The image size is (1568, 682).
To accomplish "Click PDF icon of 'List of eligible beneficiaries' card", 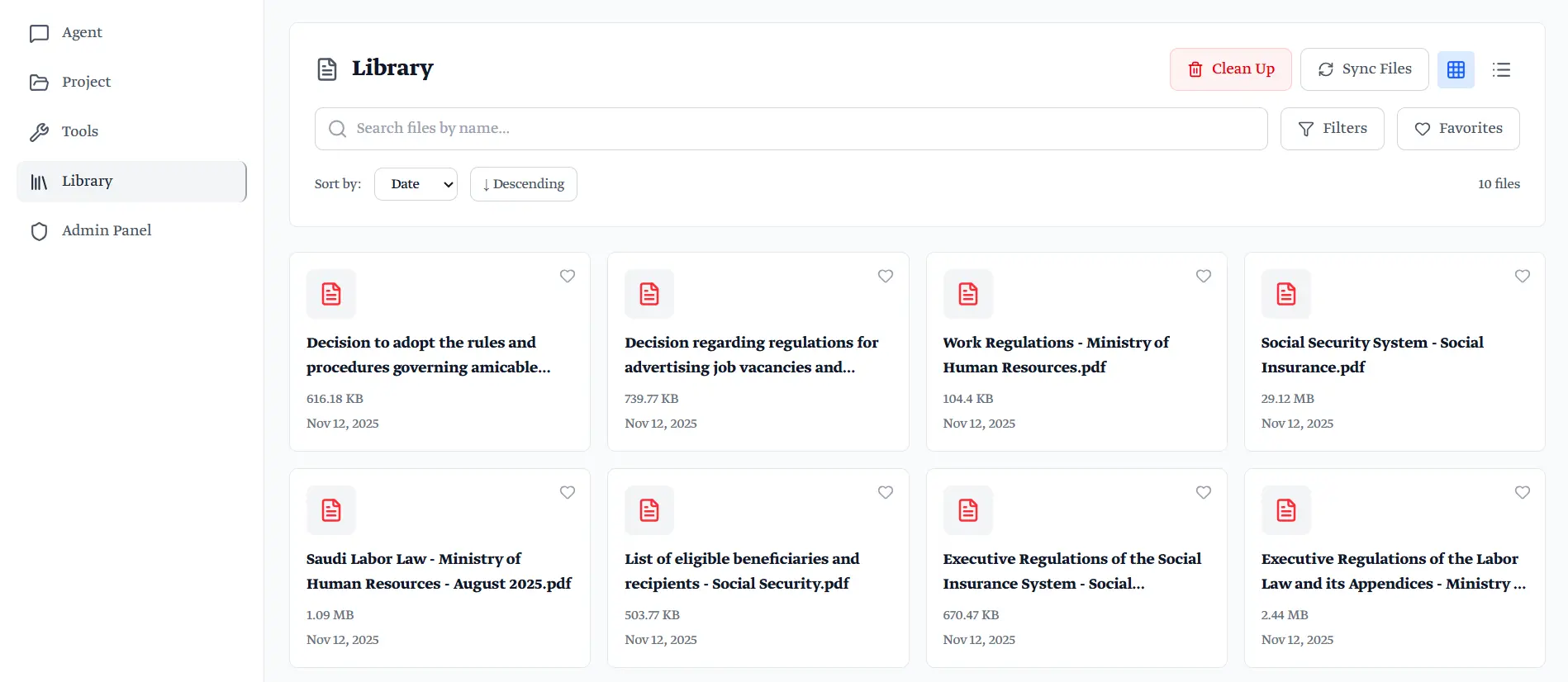I will click(649, 510).
